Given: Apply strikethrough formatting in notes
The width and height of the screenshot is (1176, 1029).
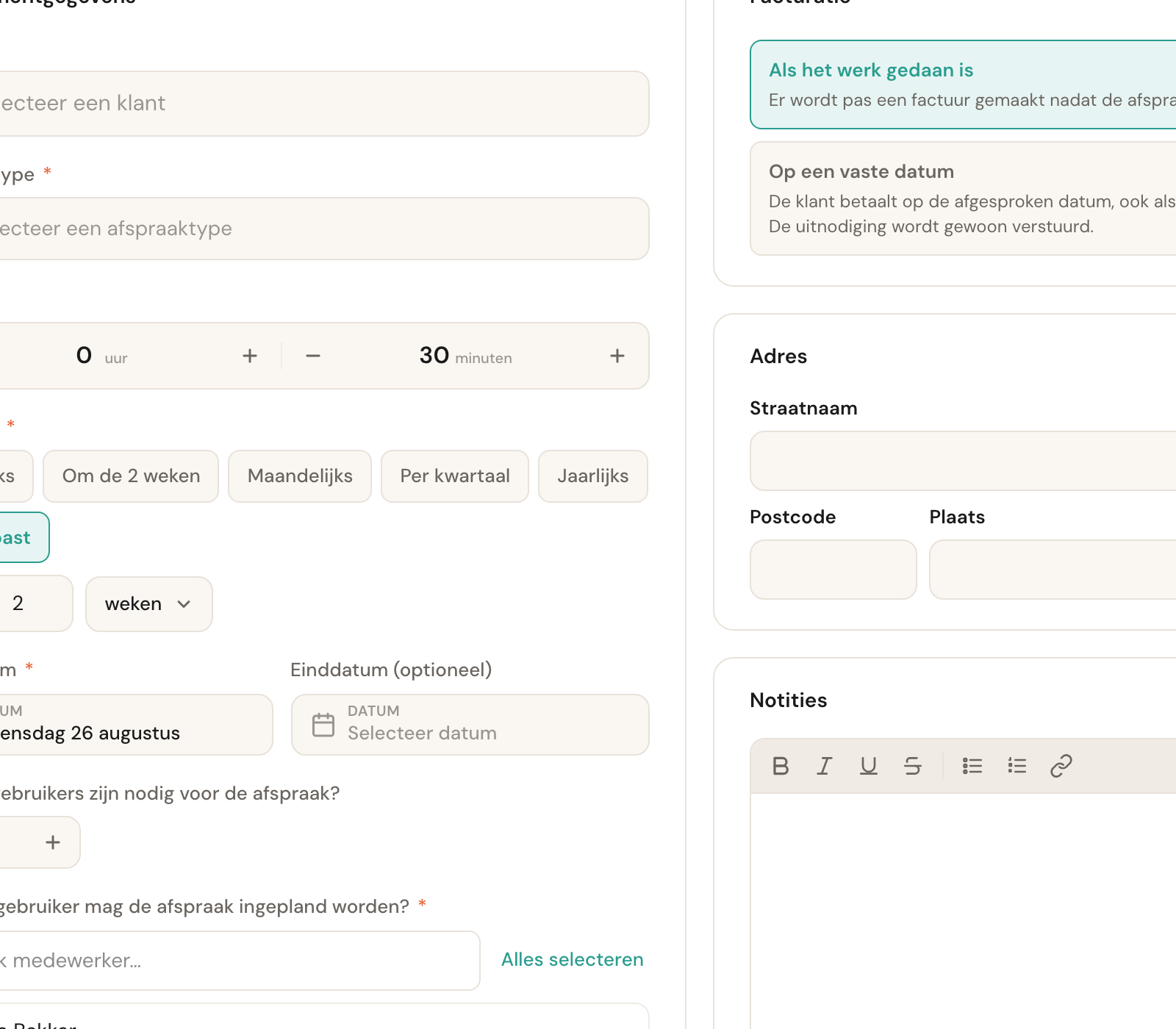Looking at the screenshot, I should pos(913,766).
